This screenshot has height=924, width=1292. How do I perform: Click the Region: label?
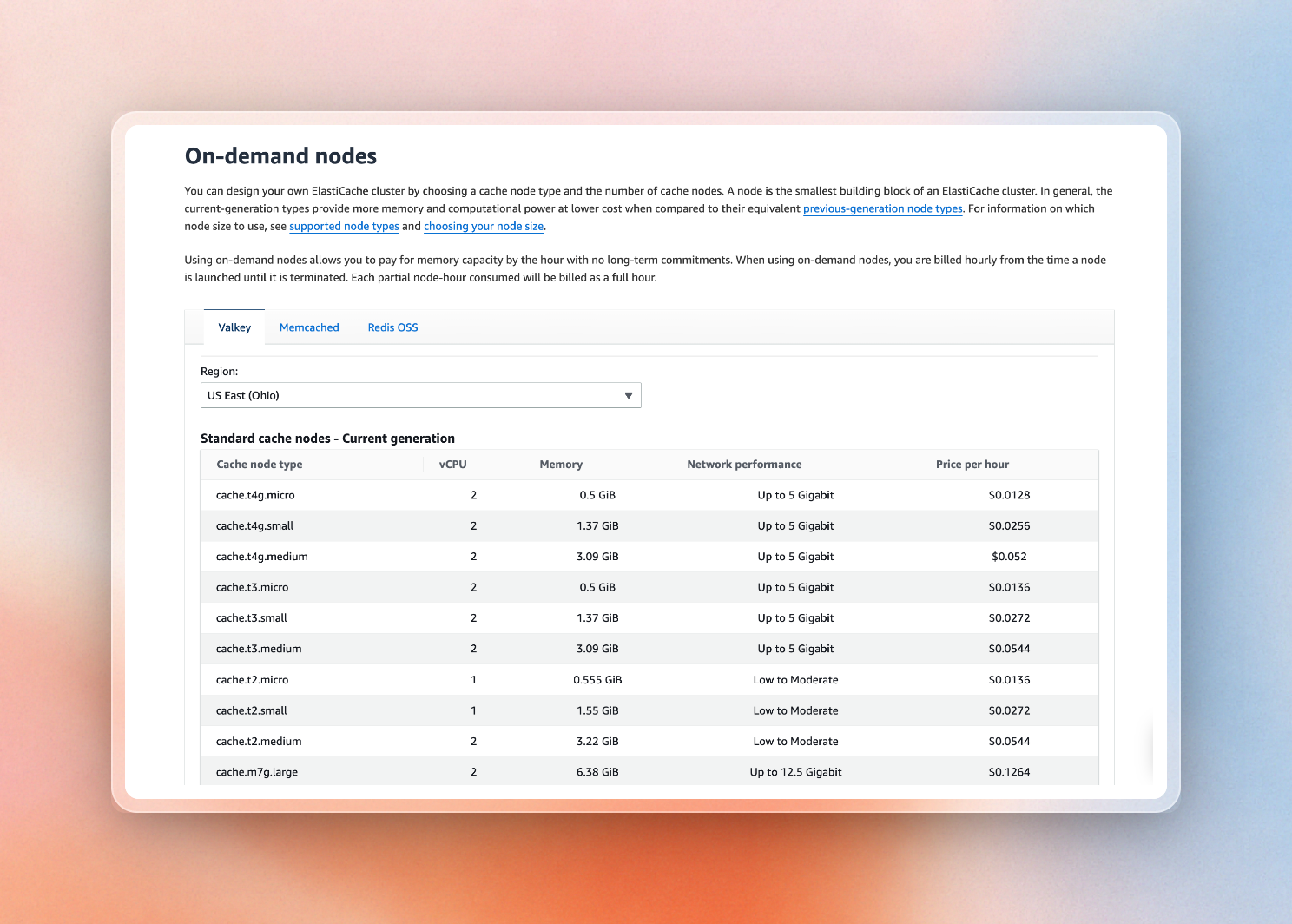[219, 372]
